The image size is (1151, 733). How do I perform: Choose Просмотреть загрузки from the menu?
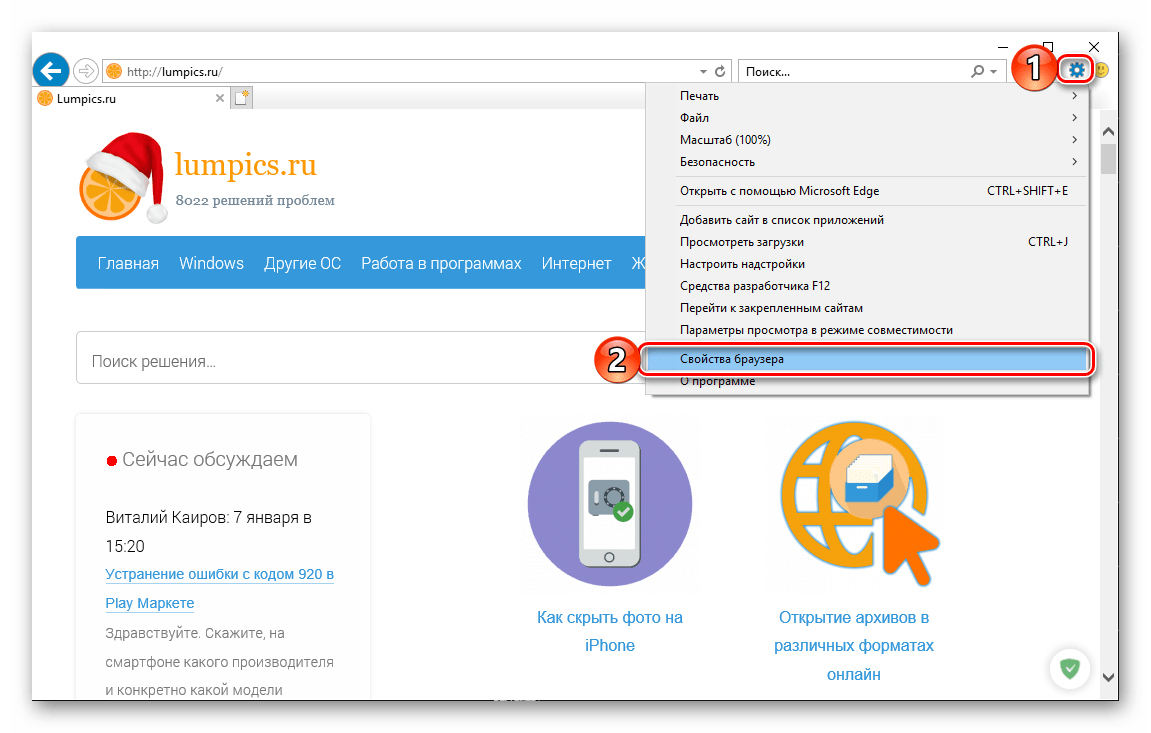(741, 242)
